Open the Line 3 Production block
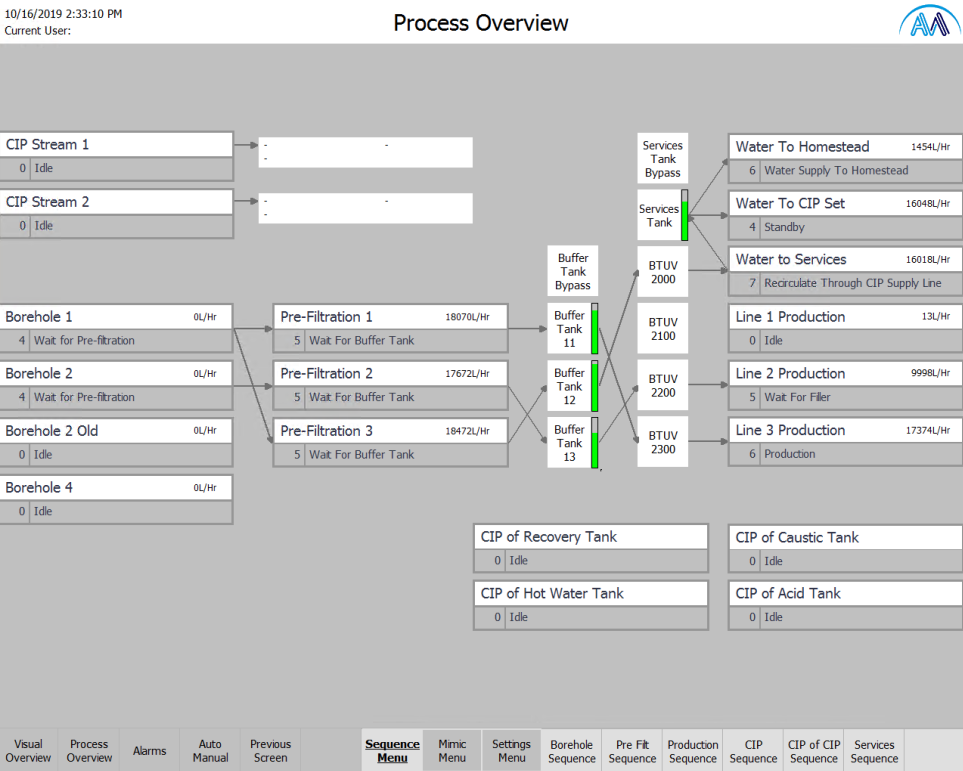 click(845, 442)
